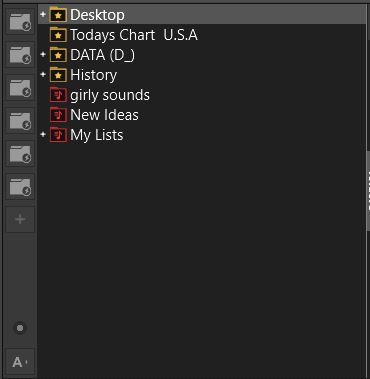The image size is (370, 379).
Task: Add a new shortcut with the plus button
Action: [x=20, y=219]
